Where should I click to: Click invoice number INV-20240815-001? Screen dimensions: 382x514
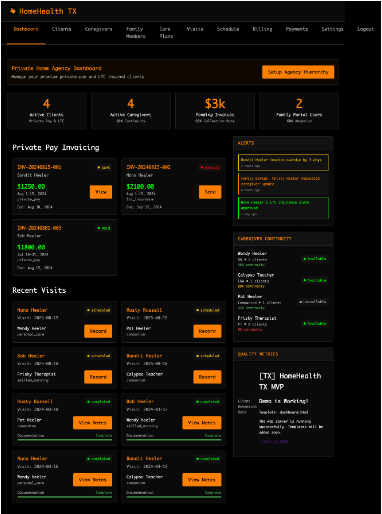tap(39, 167)
